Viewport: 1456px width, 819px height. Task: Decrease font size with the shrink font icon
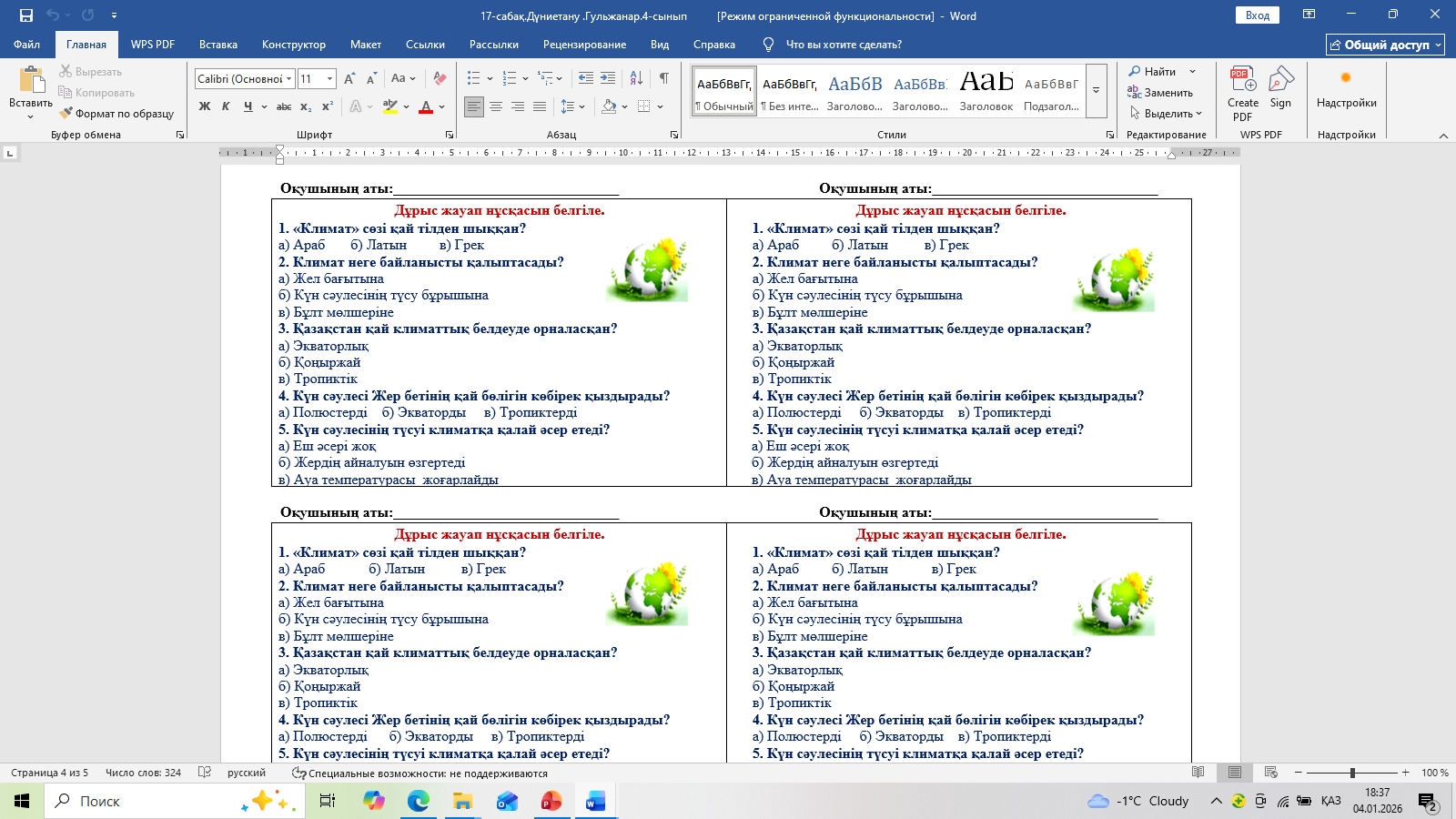(371, 79)
